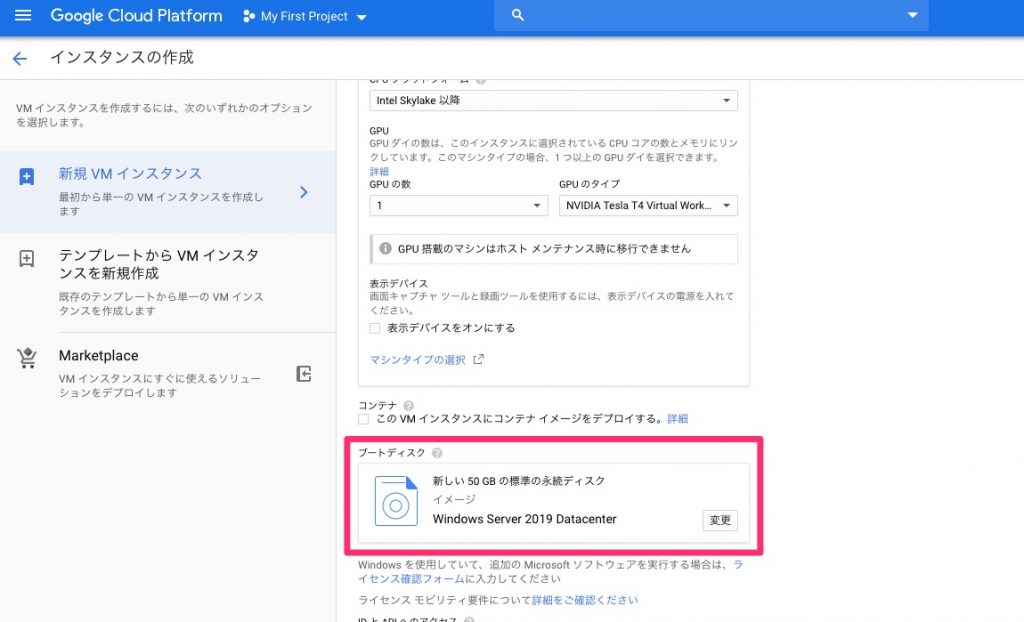The image size is (1024, 622).
Task: Click the Marketplace external launch icon
Action: (304, 374)
